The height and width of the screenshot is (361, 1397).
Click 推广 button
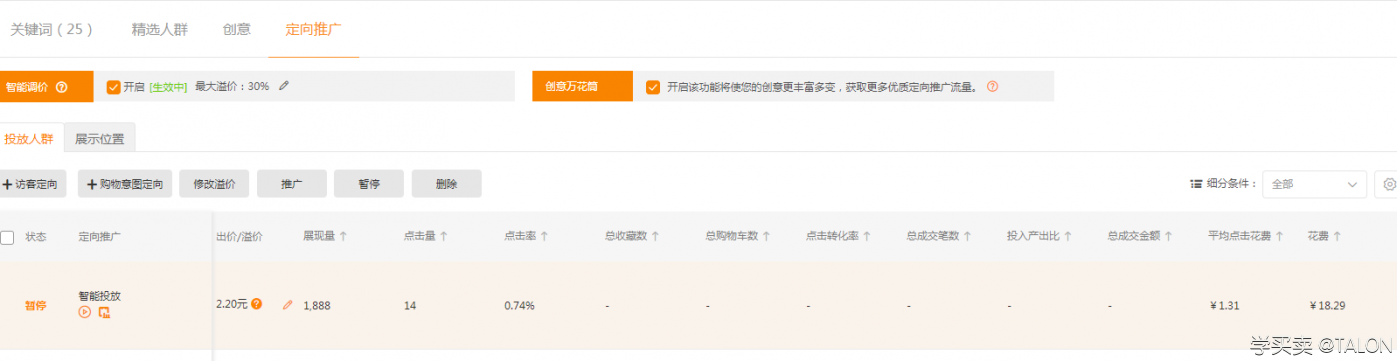click(x=292, y=184)
